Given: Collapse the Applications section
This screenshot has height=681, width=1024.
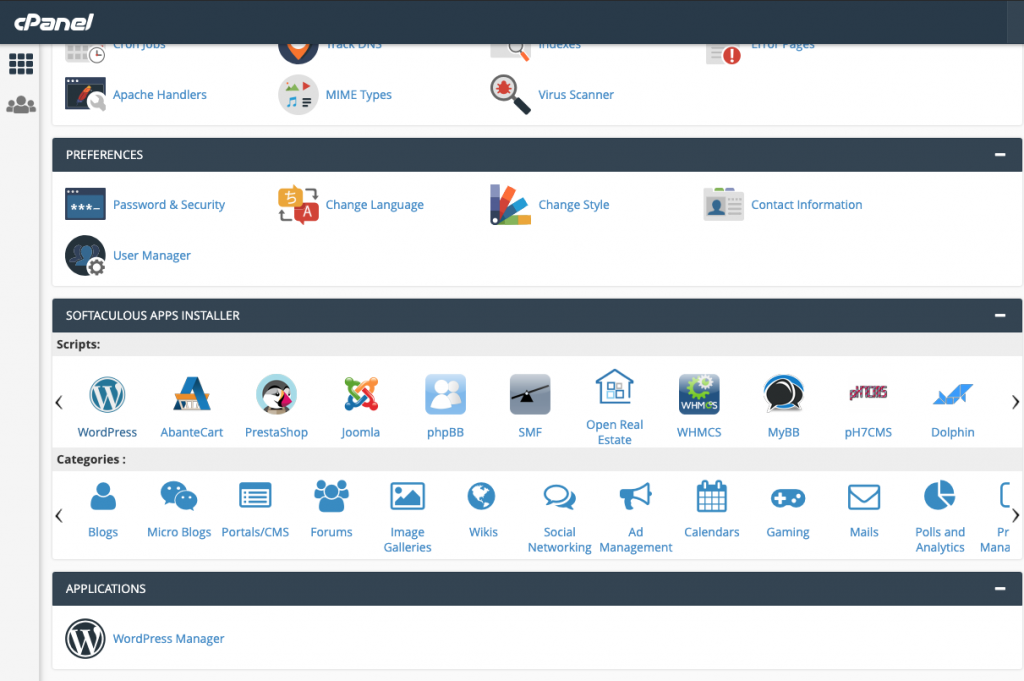Looking at the screenshot, I should [x=1000, y=588].
